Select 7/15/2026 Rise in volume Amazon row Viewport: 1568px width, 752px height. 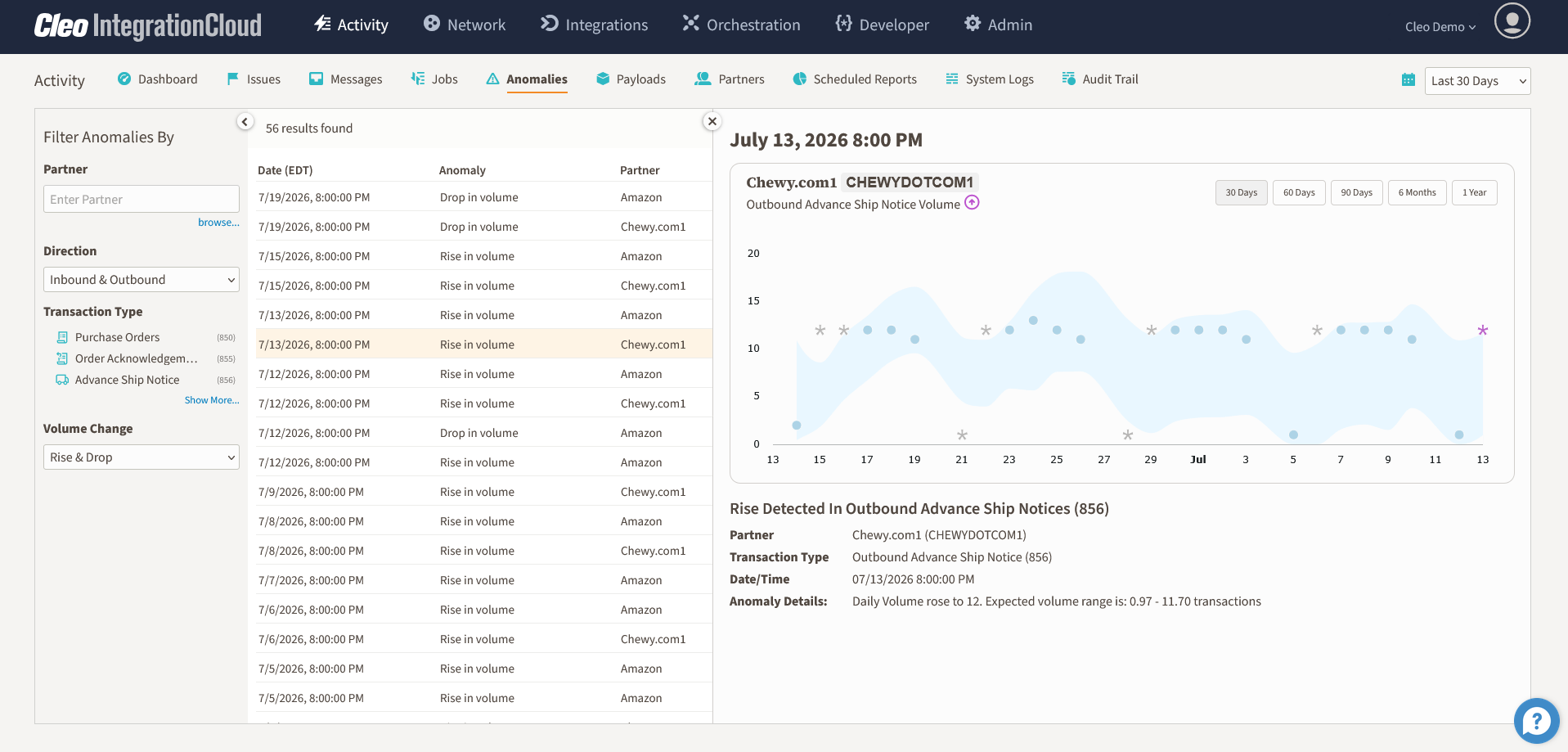click(x=484, y=256)
